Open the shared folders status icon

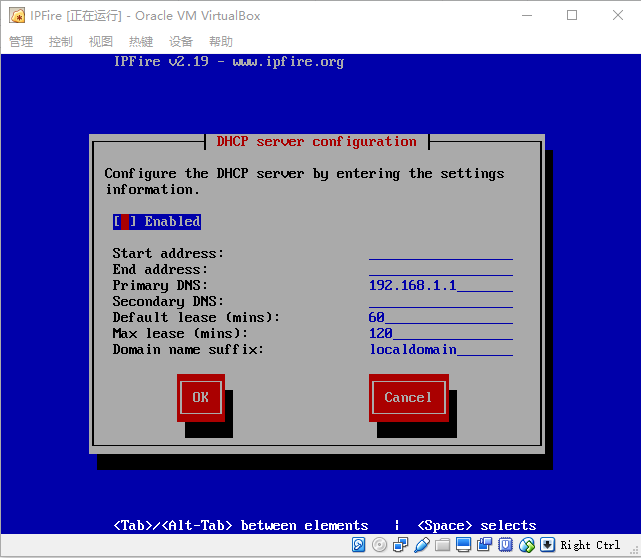point(442,545)
